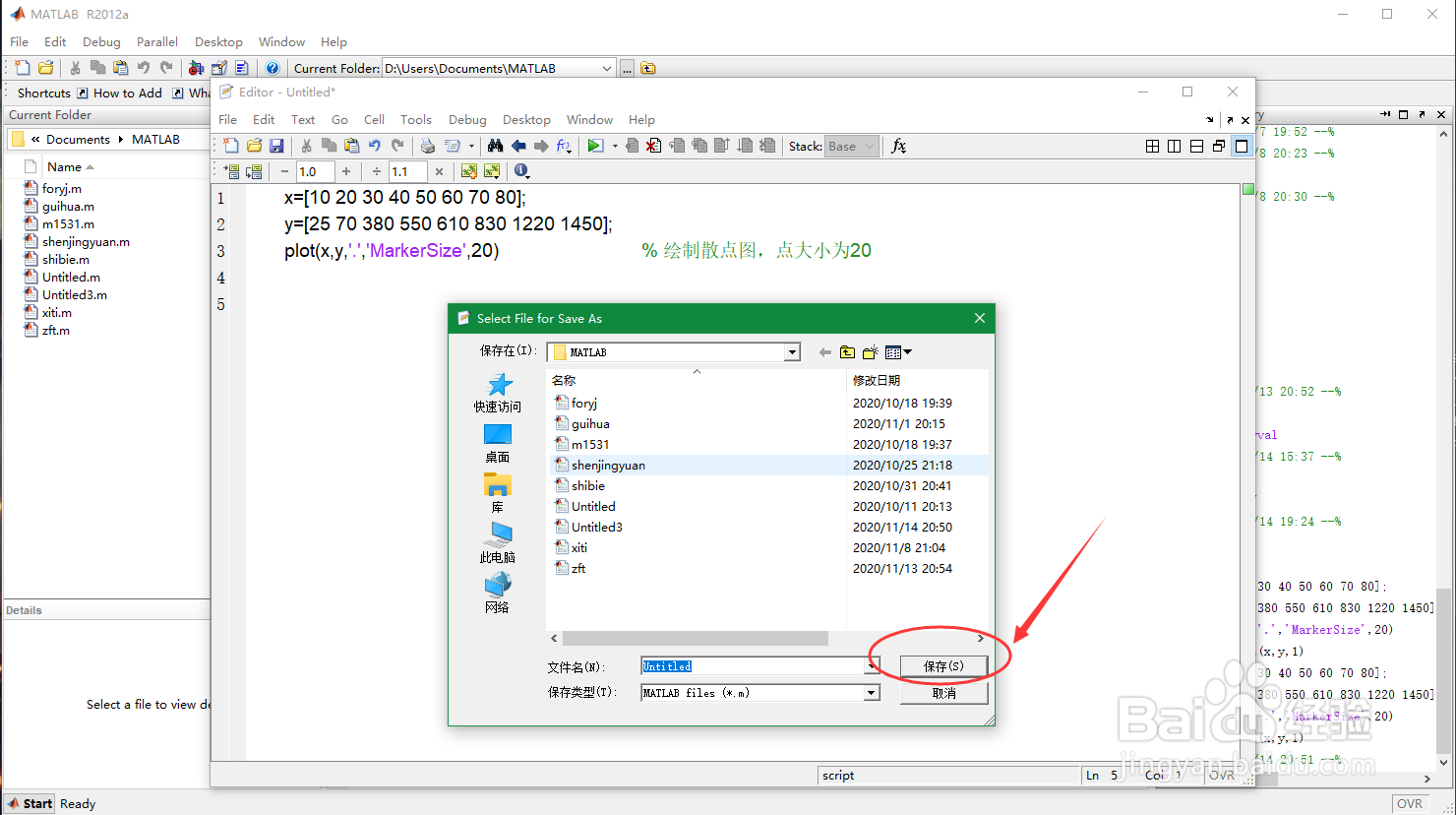Click the Float layout icon in Editor
The image size is (1456, 815).
pos(1219,146)
